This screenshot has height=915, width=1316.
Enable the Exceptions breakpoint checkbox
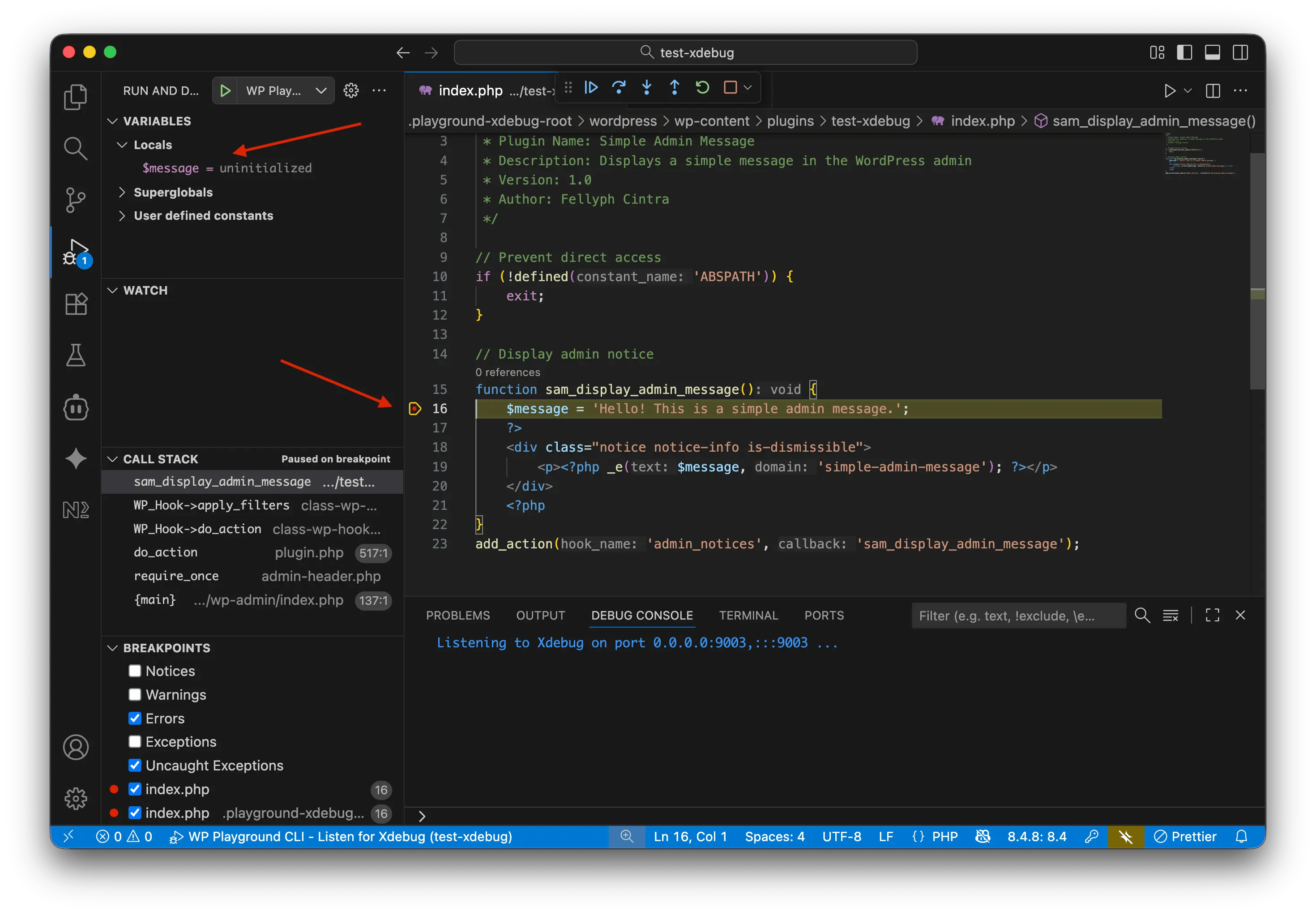[x=135, y=742]
